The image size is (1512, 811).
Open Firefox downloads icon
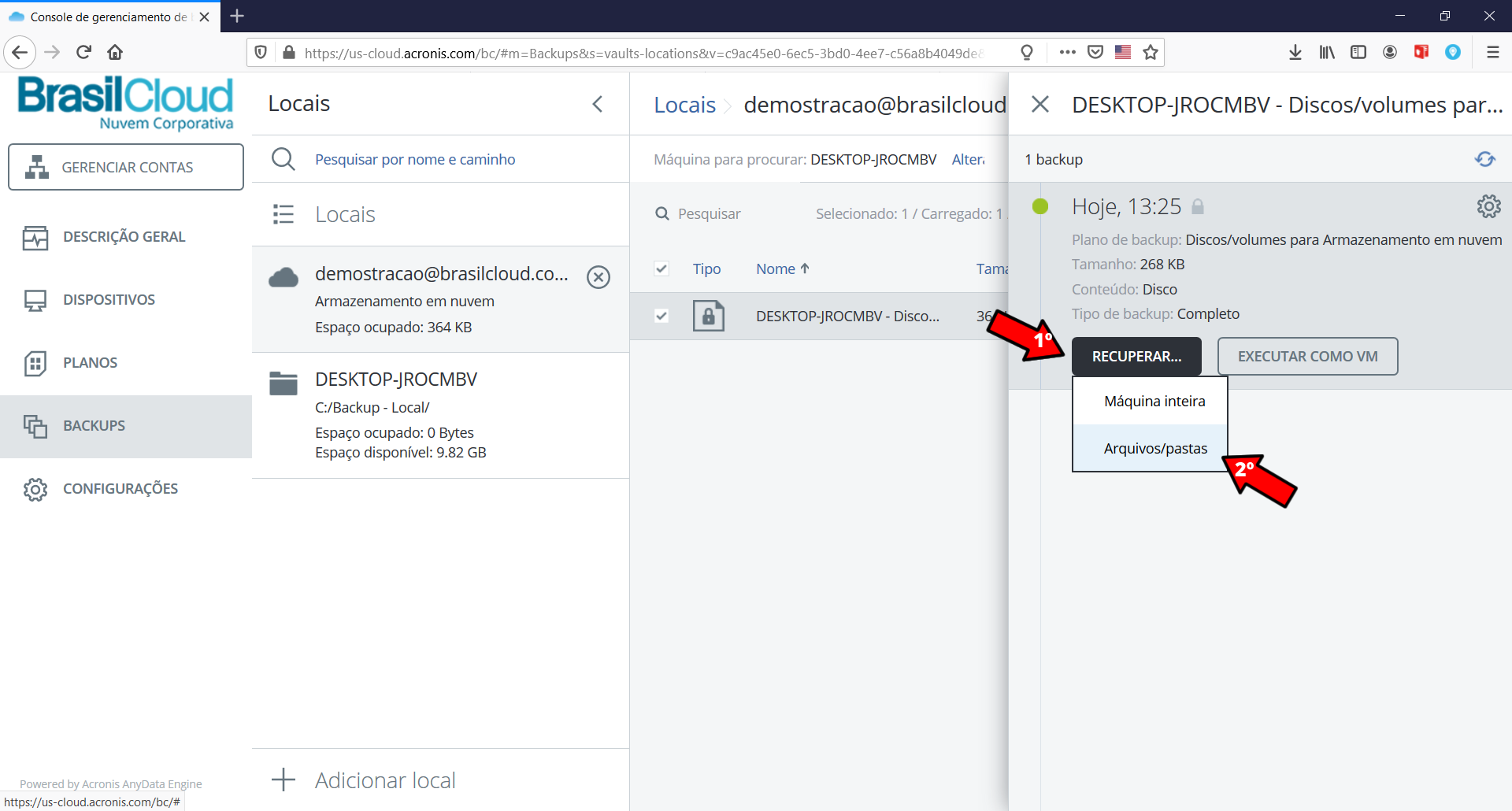1295,53
